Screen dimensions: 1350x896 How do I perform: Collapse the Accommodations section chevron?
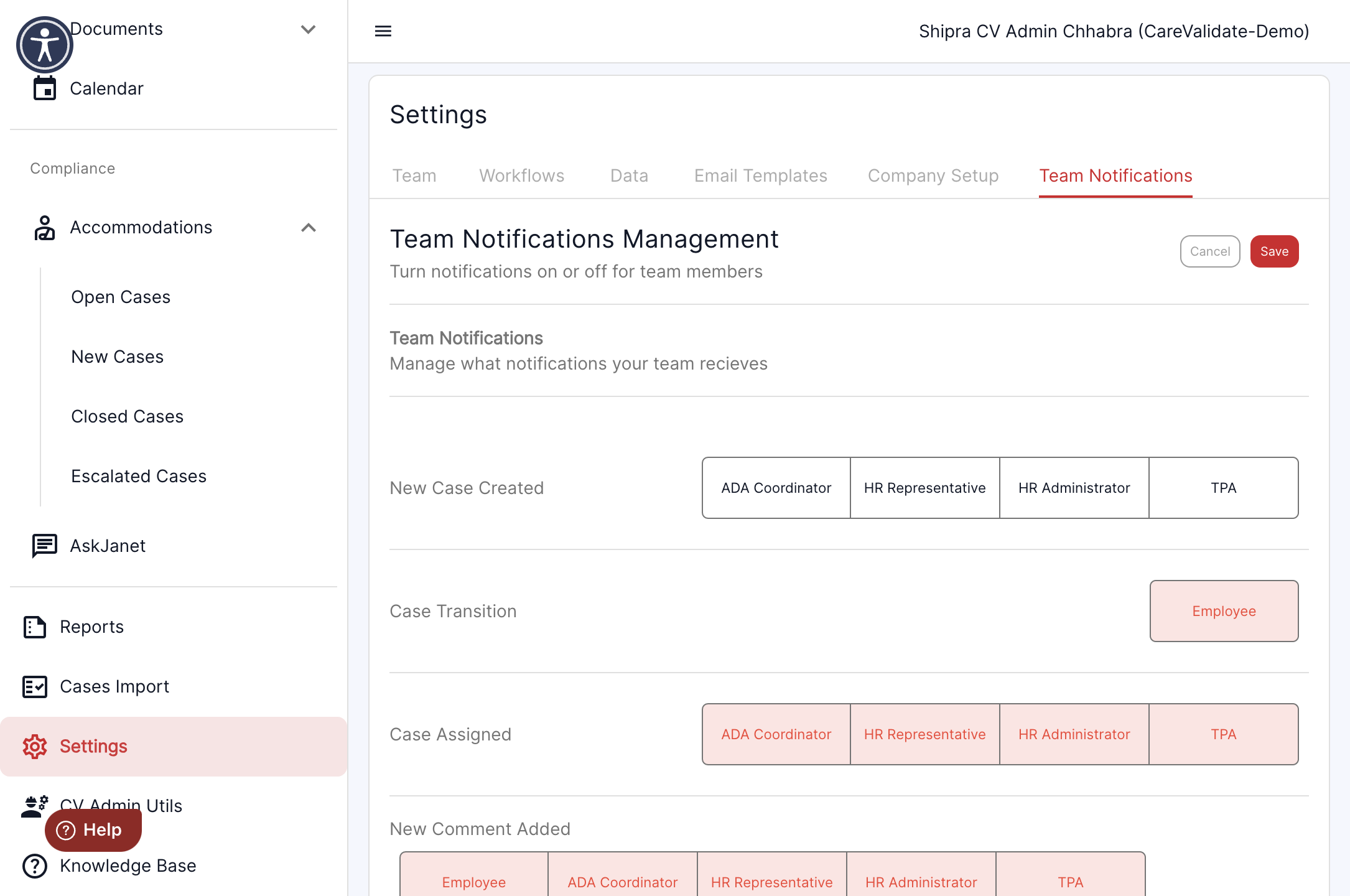[x=308, y=228]
